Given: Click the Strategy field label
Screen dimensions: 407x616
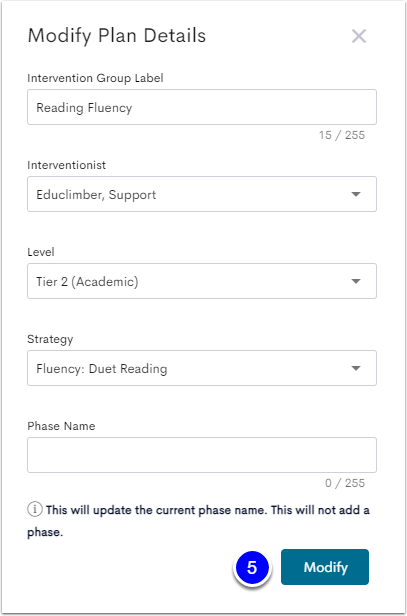Looking at the screenshot, I should tap(50, 339).
